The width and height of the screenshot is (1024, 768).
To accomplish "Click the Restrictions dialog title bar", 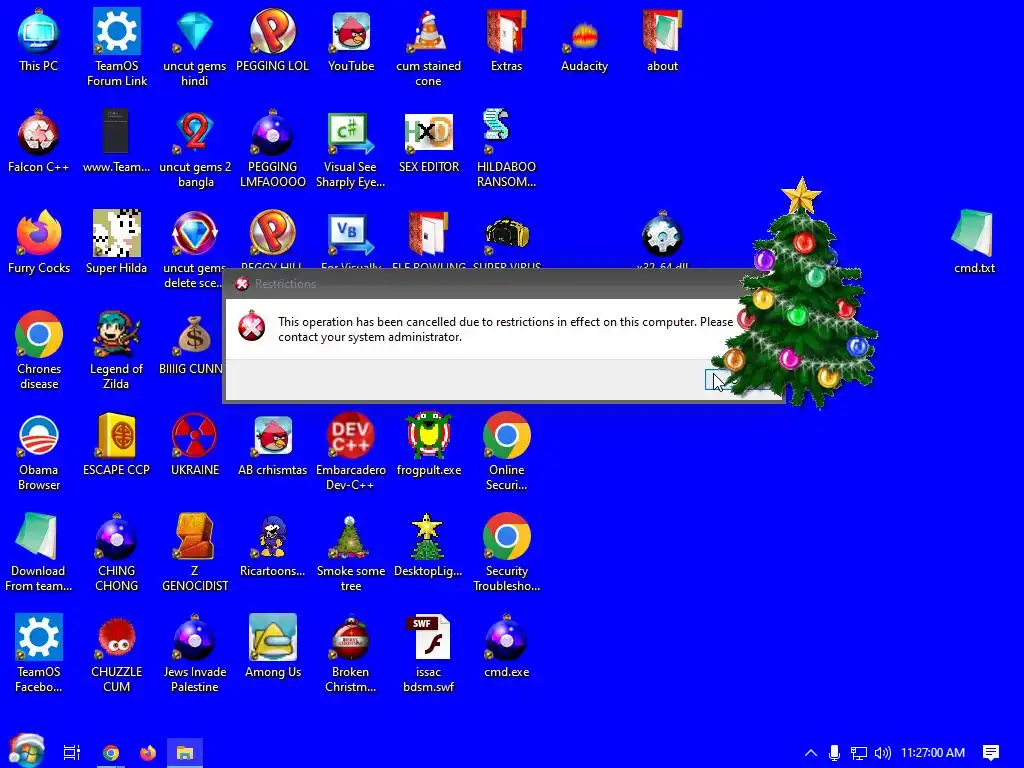I will (483, 283).
